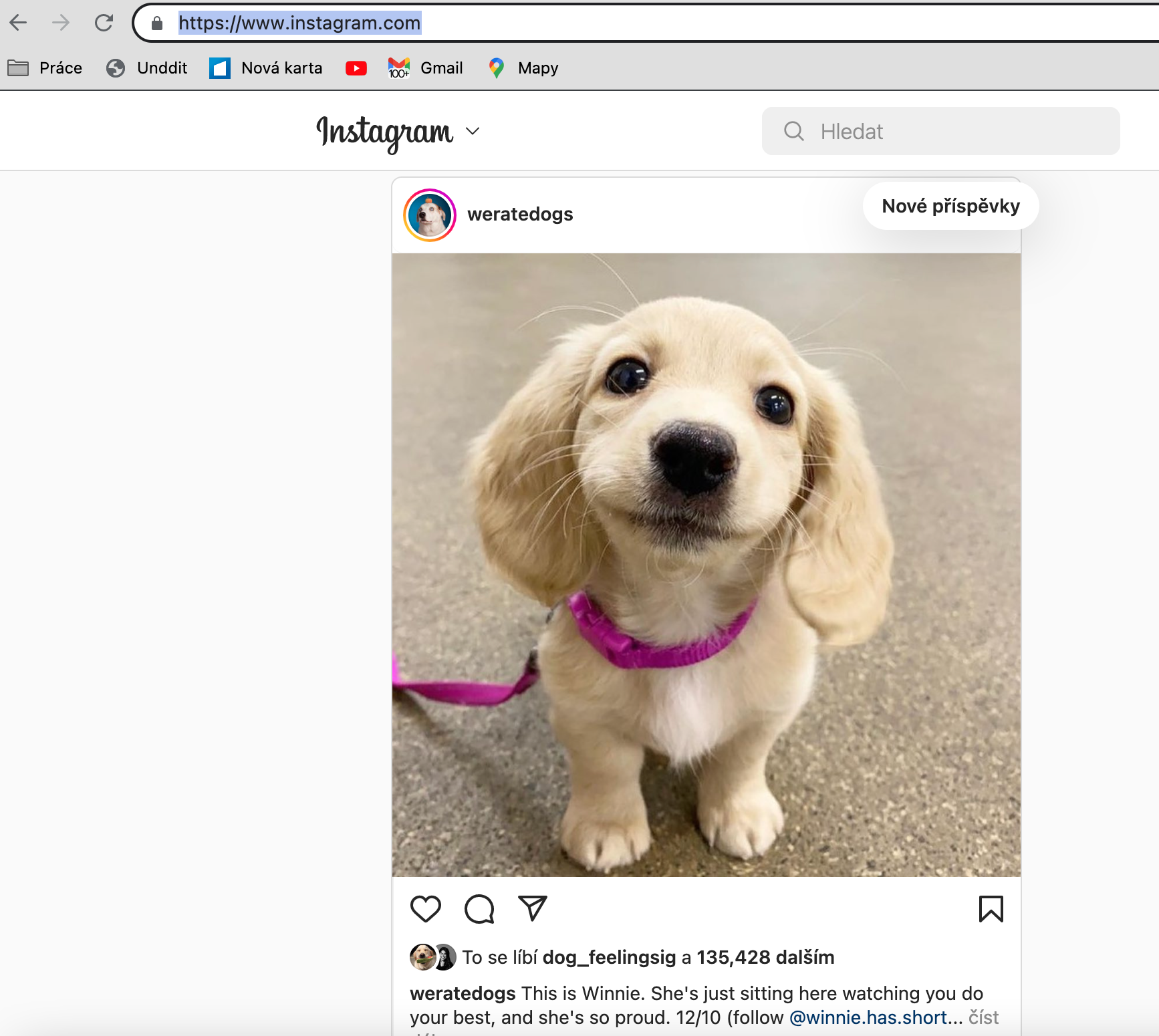The image size is (1159, 1036).
Task: View the 135,428 dalším likes list
Action: pyautogui.click(x=765, y=958)
